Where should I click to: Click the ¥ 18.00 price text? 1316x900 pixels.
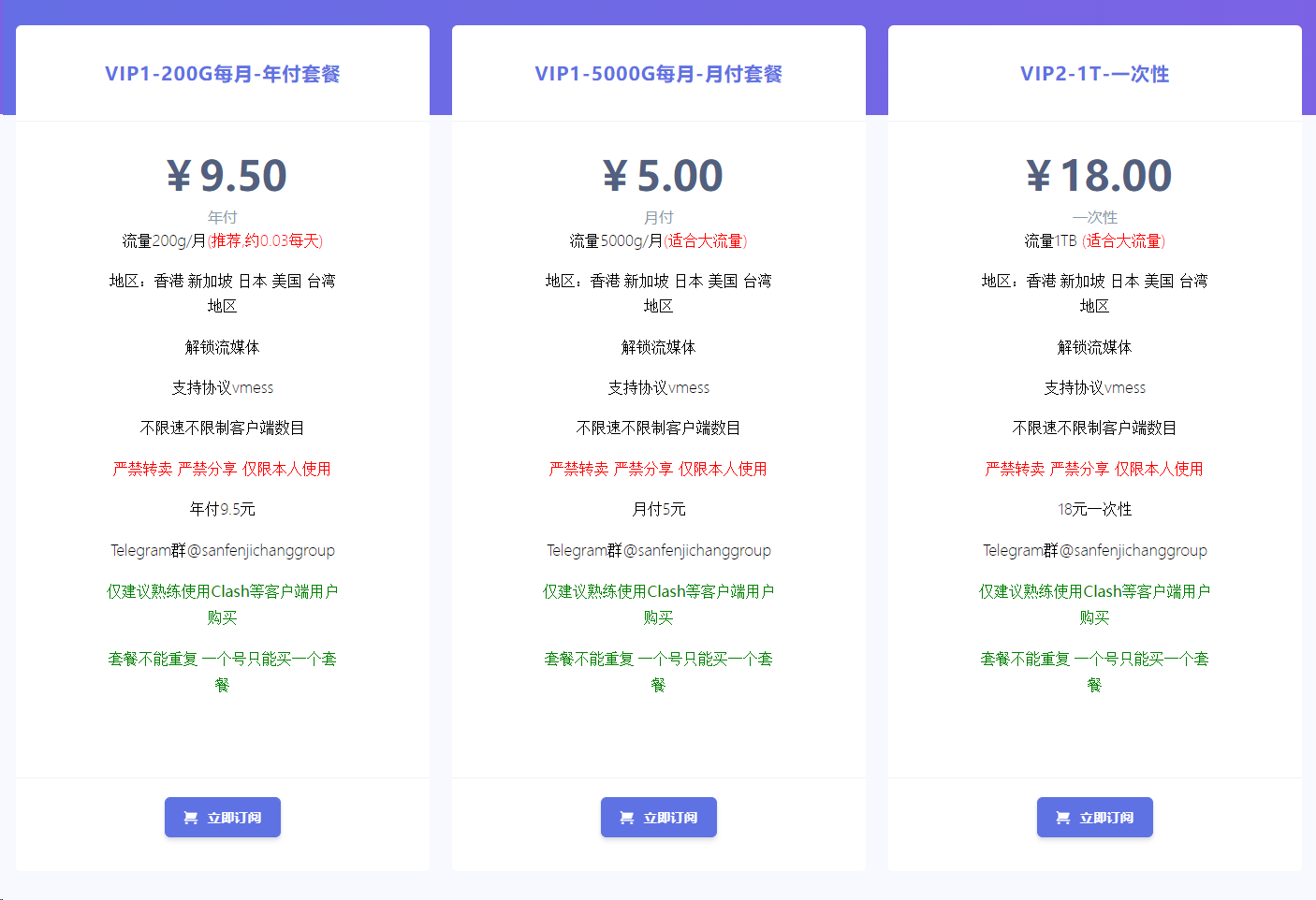pyautogui.click(x=1099, y=176)
